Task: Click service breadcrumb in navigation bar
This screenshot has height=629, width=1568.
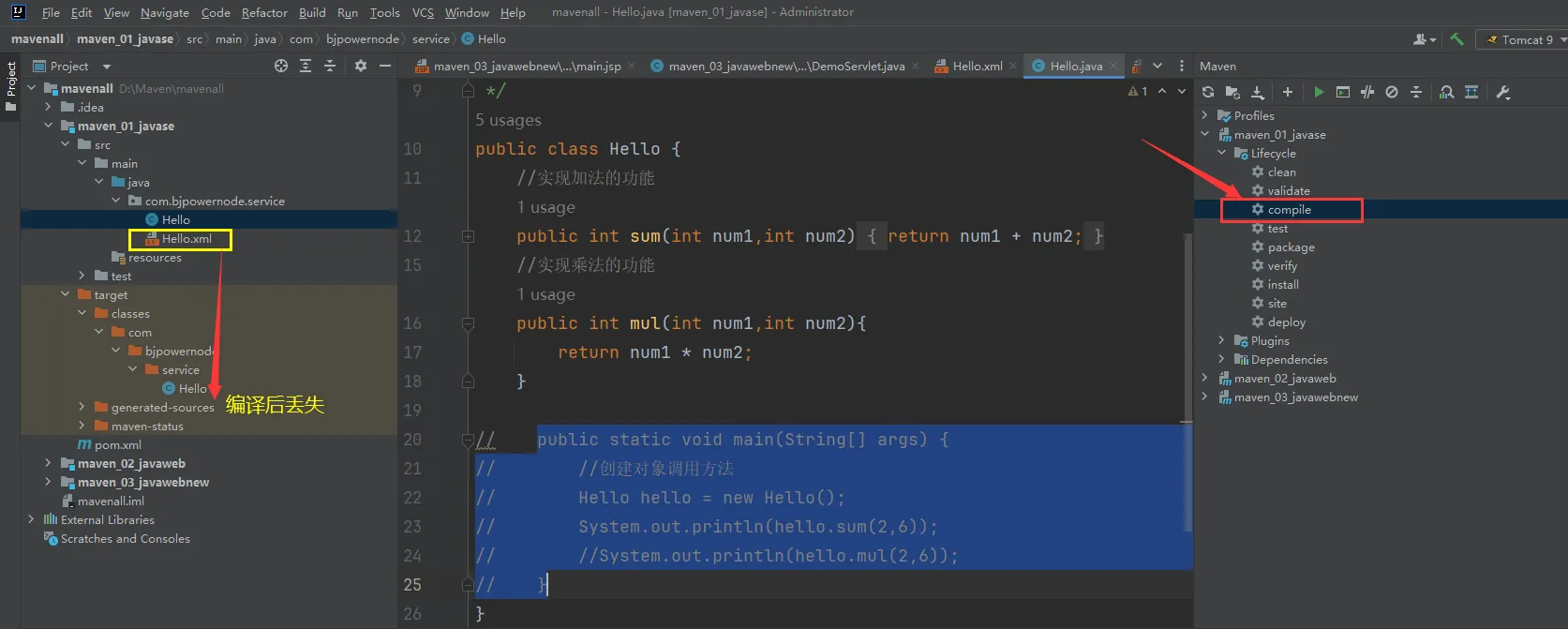Action: pyautogui.click(x=431, y=38)
